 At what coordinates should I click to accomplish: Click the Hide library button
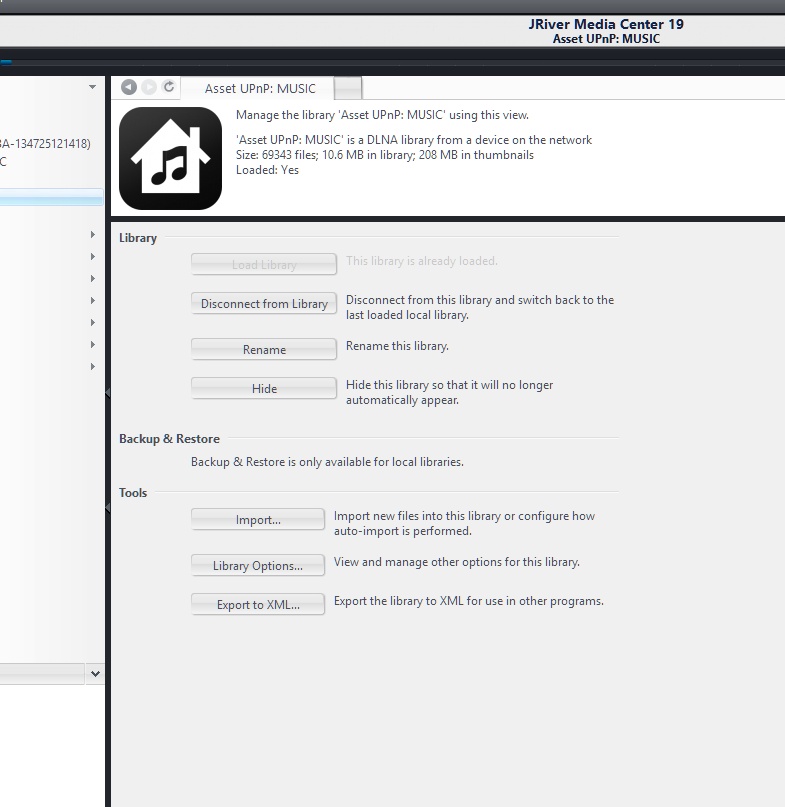click(x=264, y=389)
